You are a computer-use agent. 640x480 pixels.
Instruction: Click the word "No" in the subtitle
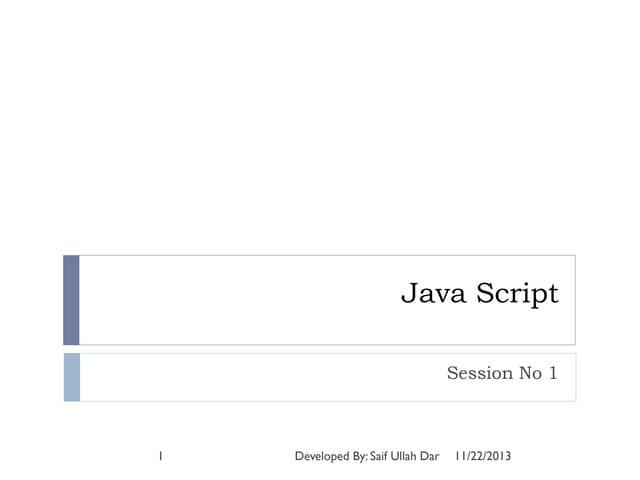530,374
